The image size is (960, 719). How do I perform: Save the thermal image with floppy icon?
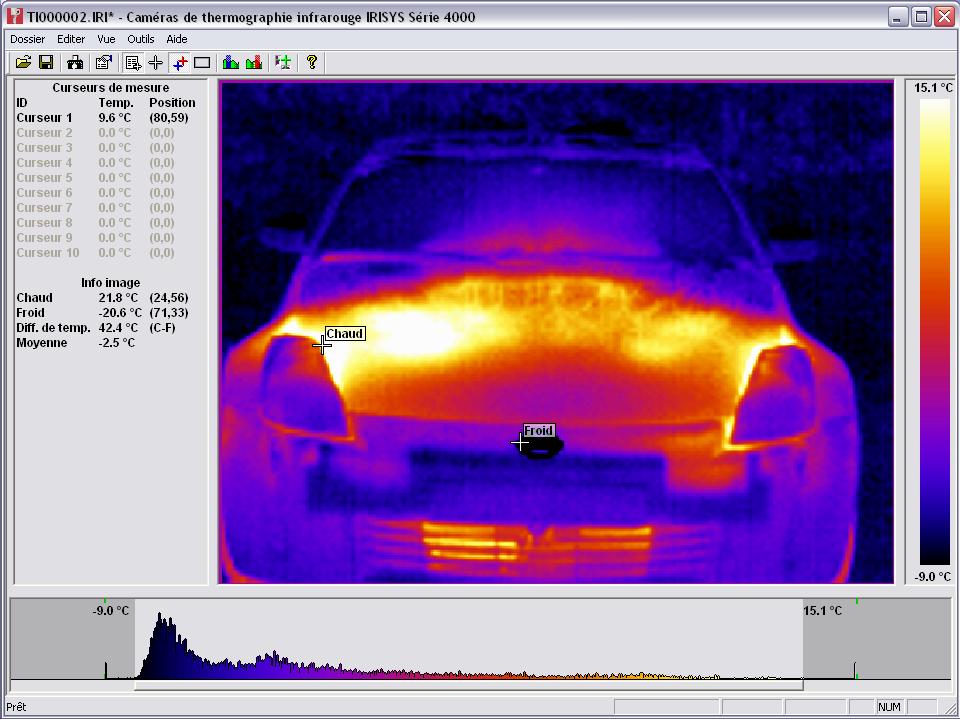[46, 62]
